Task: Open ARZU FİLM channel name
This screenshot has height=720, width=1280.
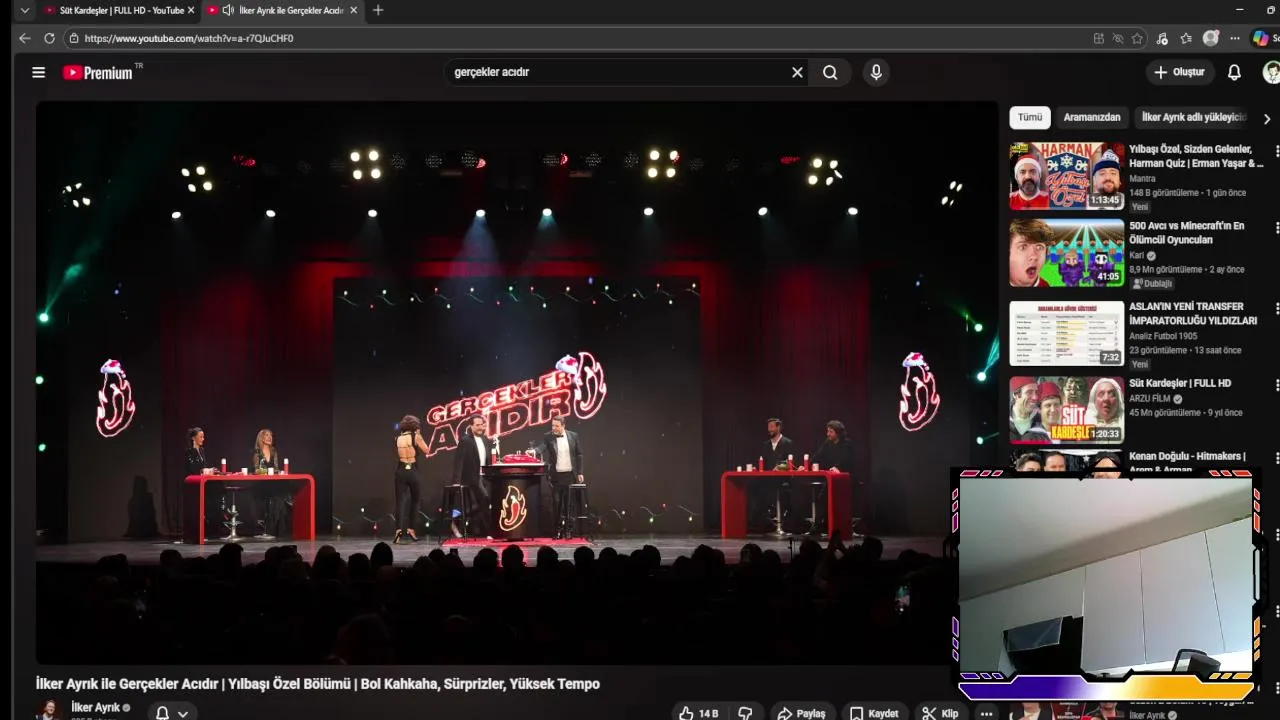Action: 1150,399
